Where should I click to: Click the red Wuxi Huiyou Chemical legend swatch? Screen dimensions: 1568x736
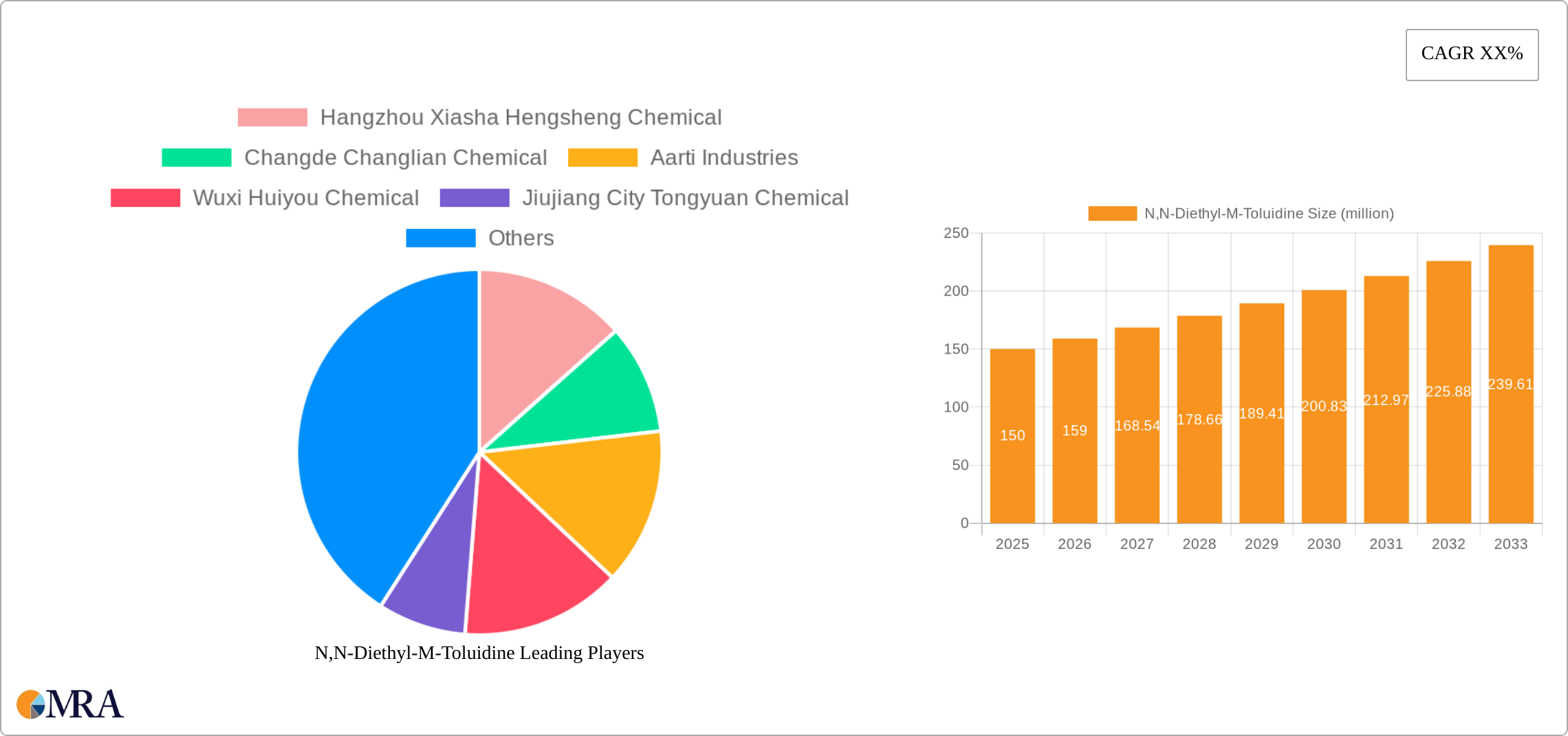[145, 198]
